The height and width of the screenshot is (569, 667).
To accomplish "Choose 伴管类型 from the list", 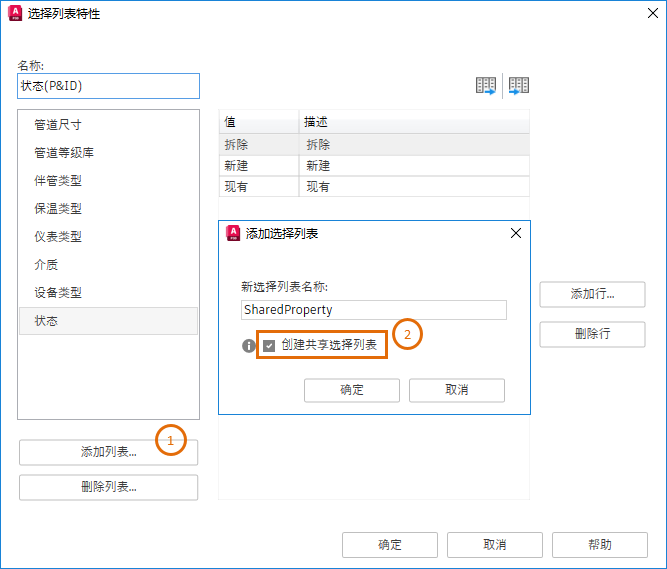I will click(58, 181).
